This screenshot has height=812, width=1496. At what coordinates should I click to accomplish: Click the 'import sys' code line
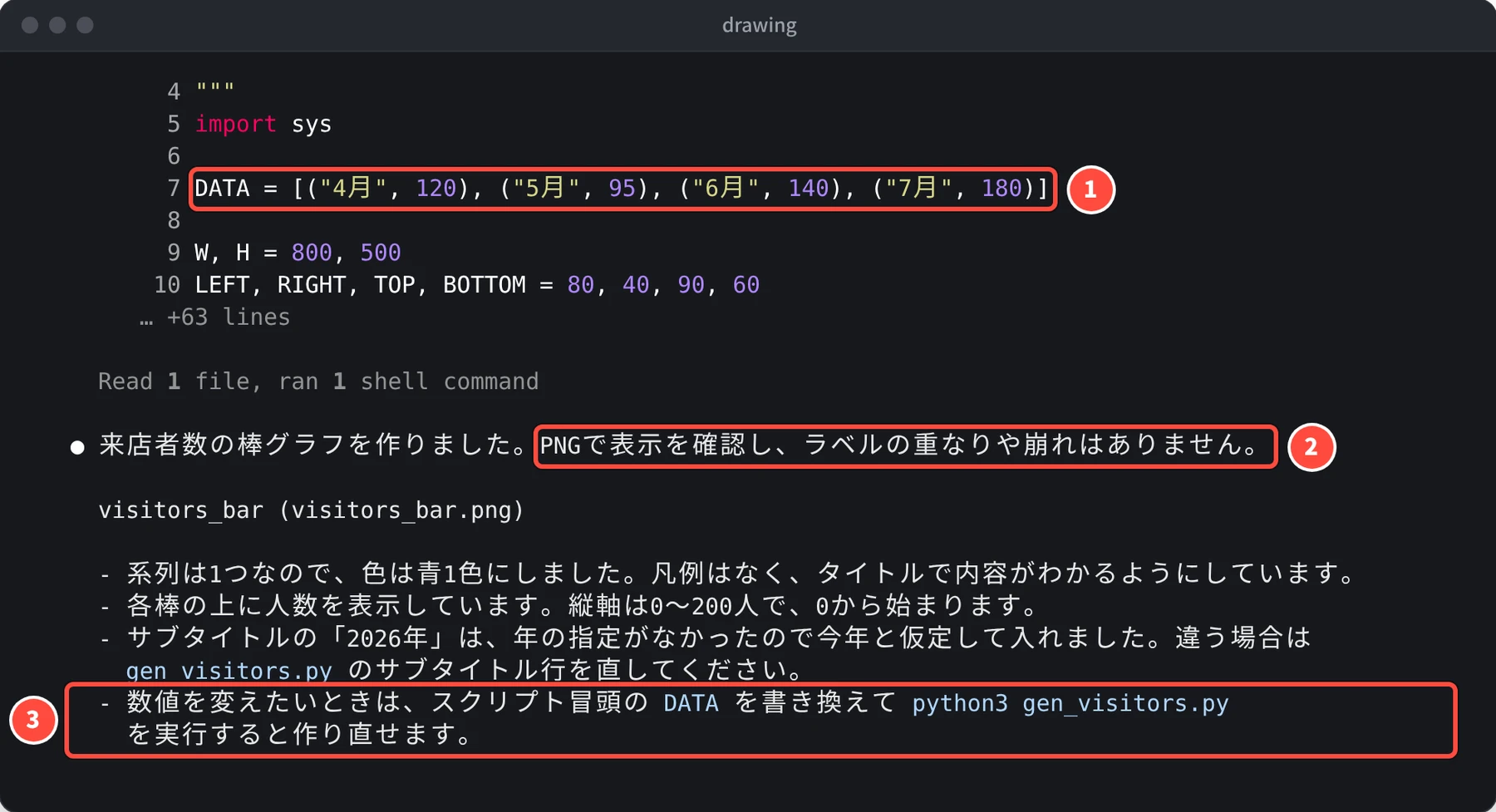coord(263,124)
